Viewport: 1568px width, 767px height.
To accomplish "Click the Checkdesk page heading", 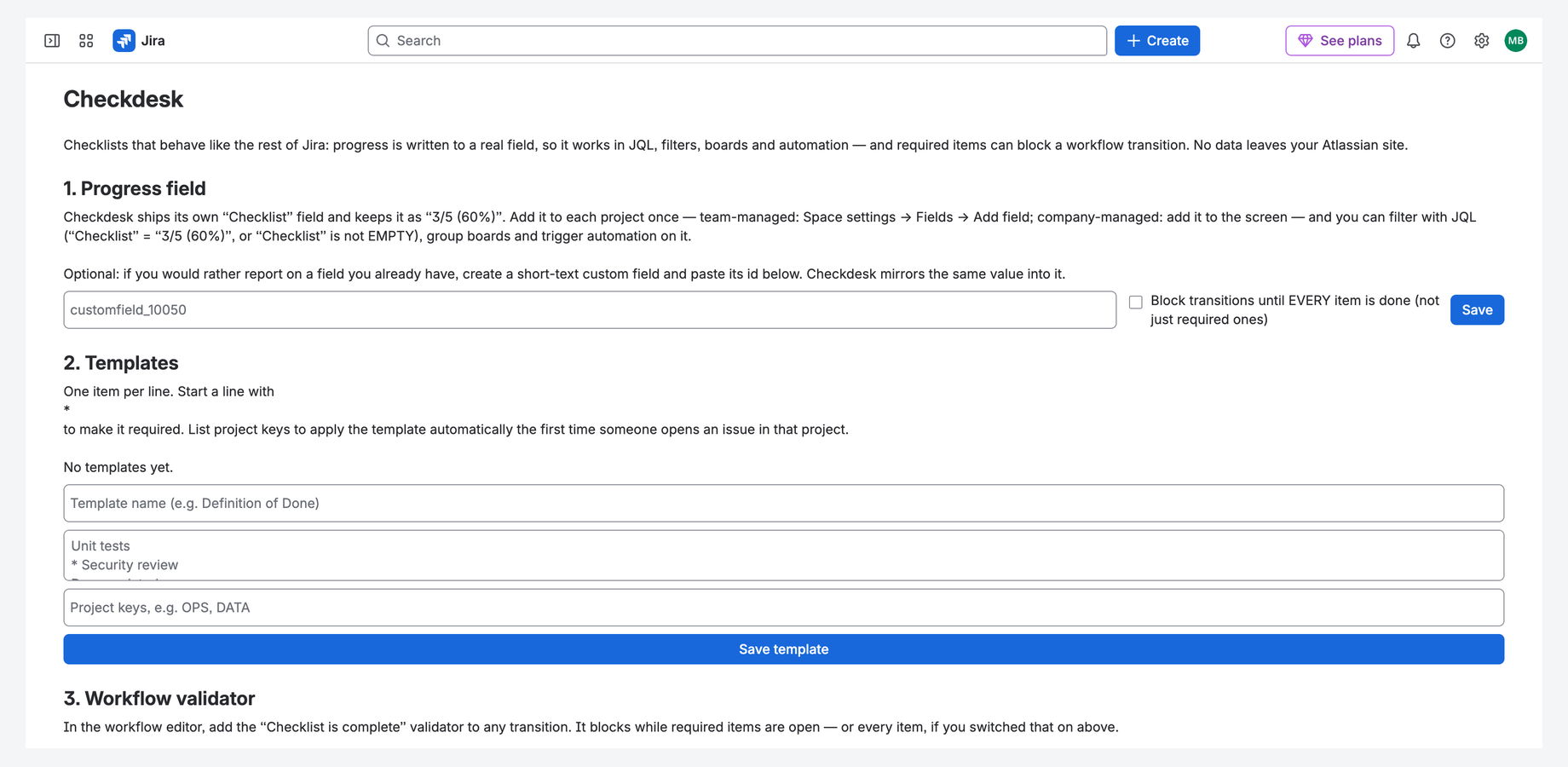I will pyautogui.click(x=124, y=100).
